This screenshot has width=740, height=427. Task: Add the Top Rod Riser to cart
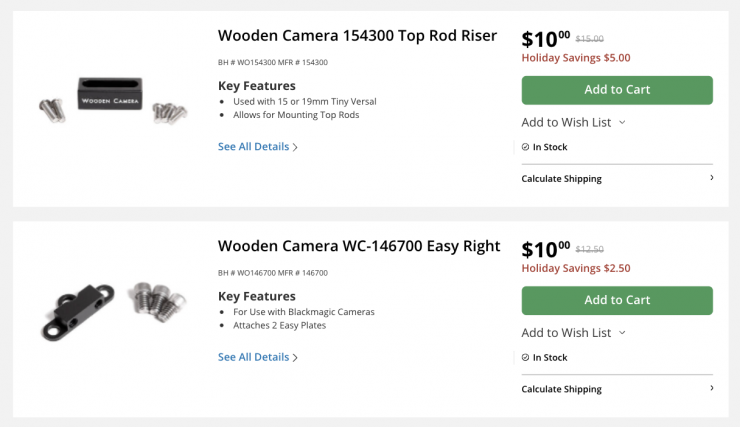[617, 90]
